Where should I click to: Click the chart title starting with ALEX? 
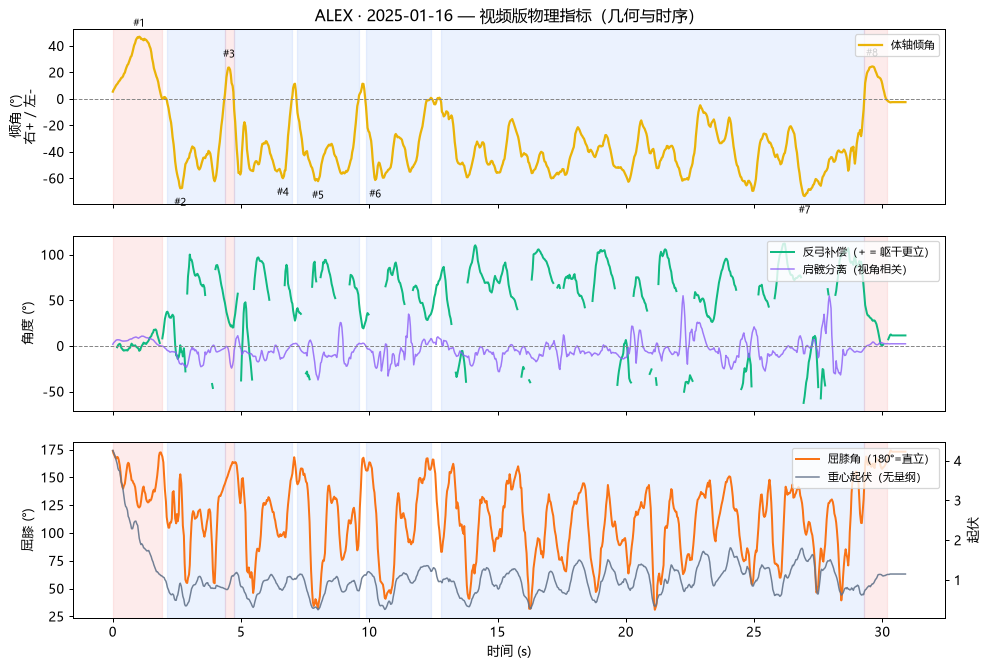[x=504, y=16]
